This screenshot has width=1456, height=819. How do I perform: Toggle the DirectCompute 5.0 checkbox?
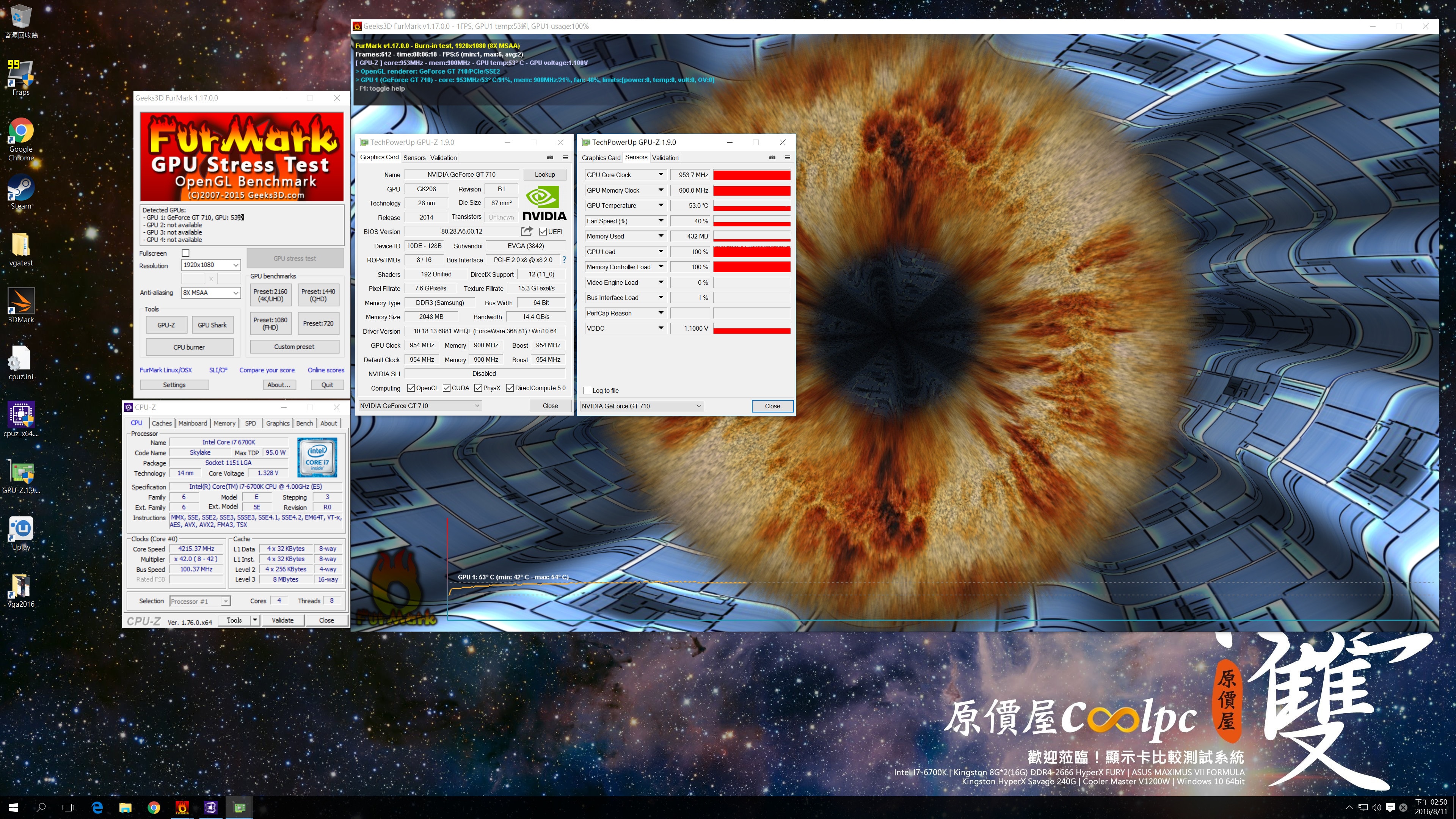tap(510, 388)
